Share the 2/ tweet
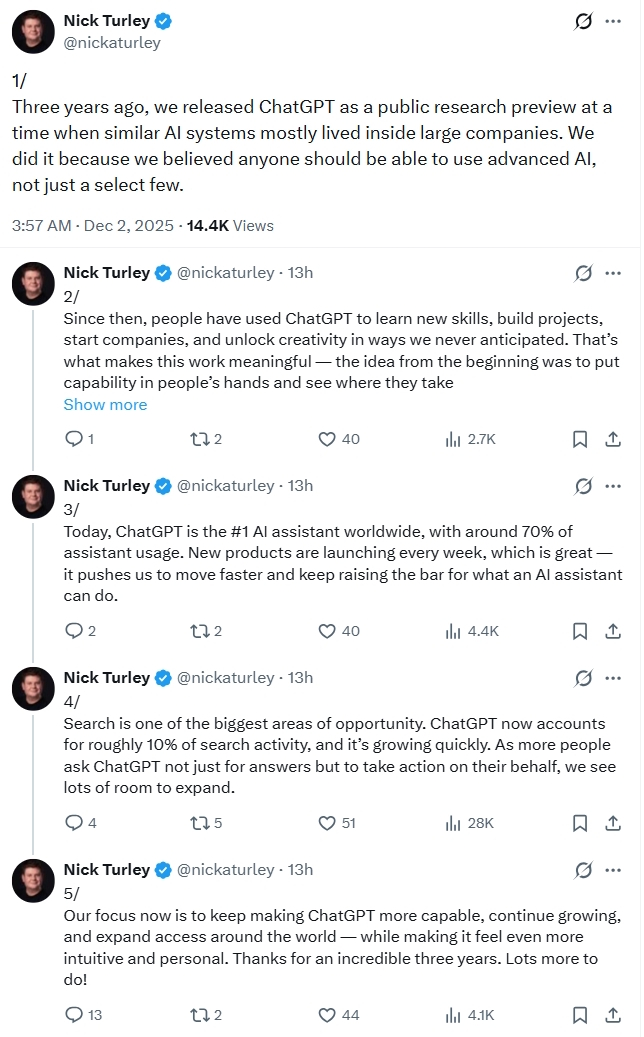Image resolution: width=644 pixels, height=1037 pixels. pos(613,439)
